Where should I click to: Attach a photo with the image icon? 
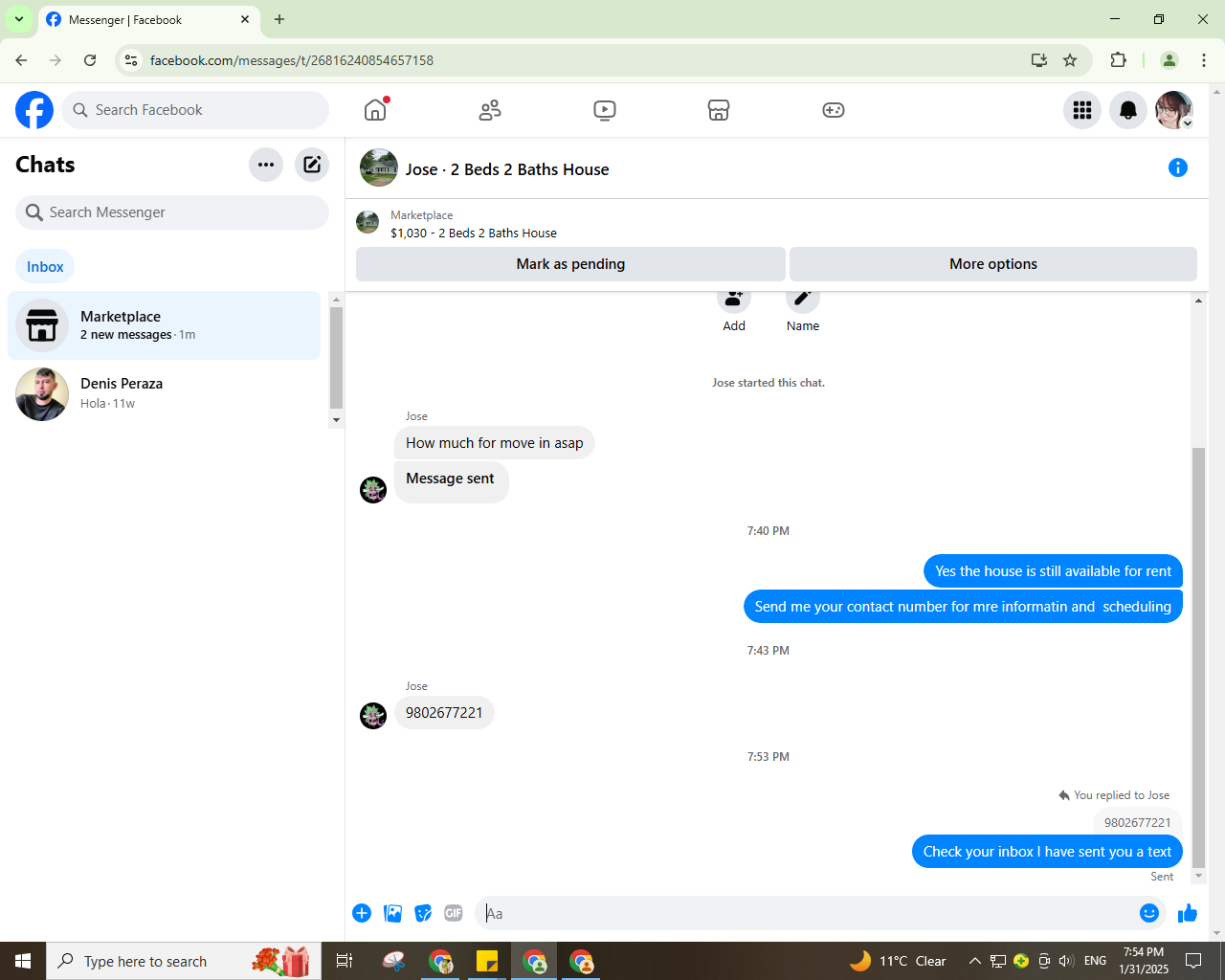coord(392,913)
